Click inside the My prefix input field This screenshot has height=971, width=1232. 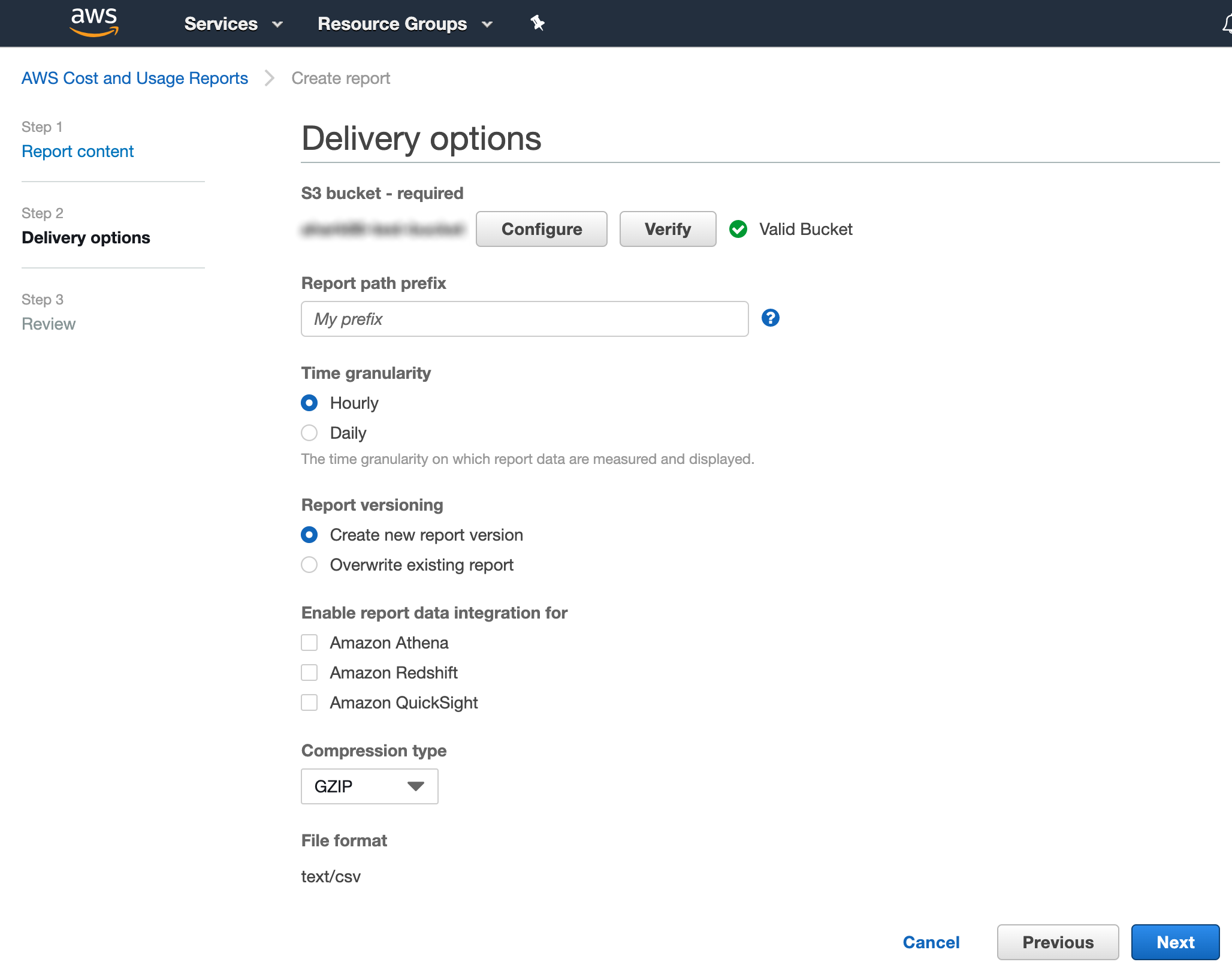[x=524, y=318]
